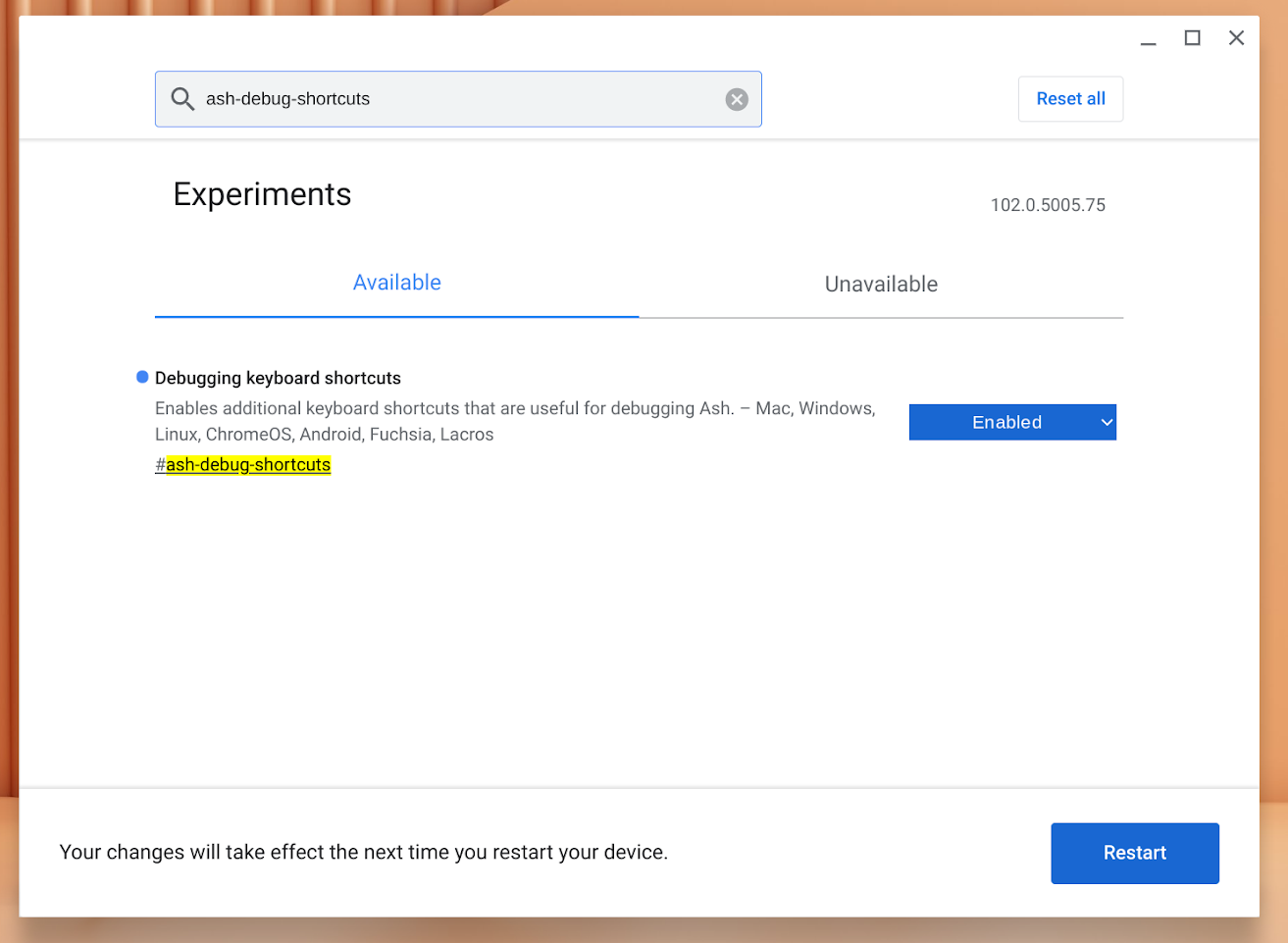Viewport: 1288px width, 943px height.
Task: Select the Available tab
Action: tap(396, 283)
